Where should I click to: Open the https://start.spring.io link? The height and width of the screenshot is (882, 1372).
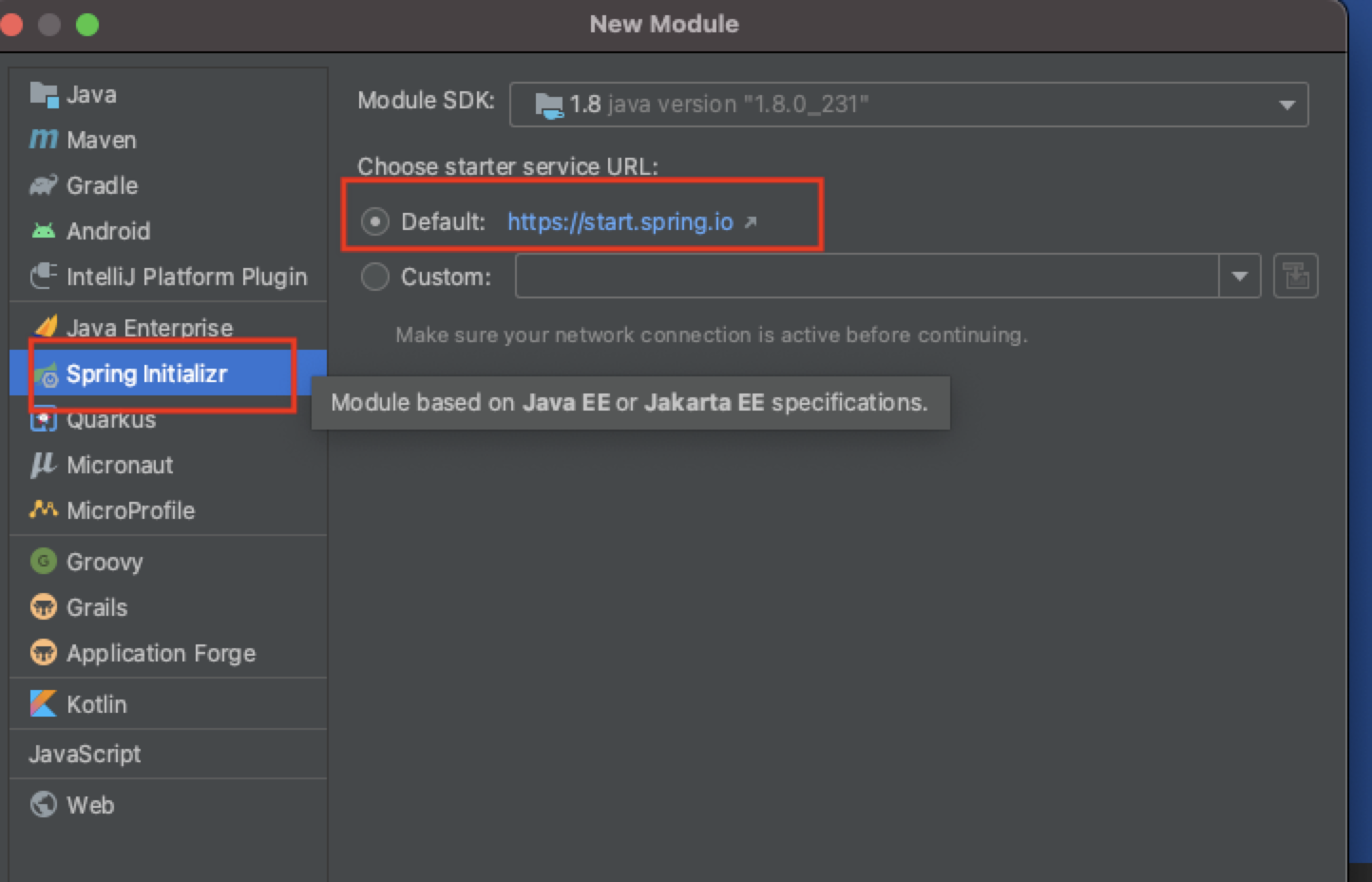pyautogui.click(x=620, y=222)
